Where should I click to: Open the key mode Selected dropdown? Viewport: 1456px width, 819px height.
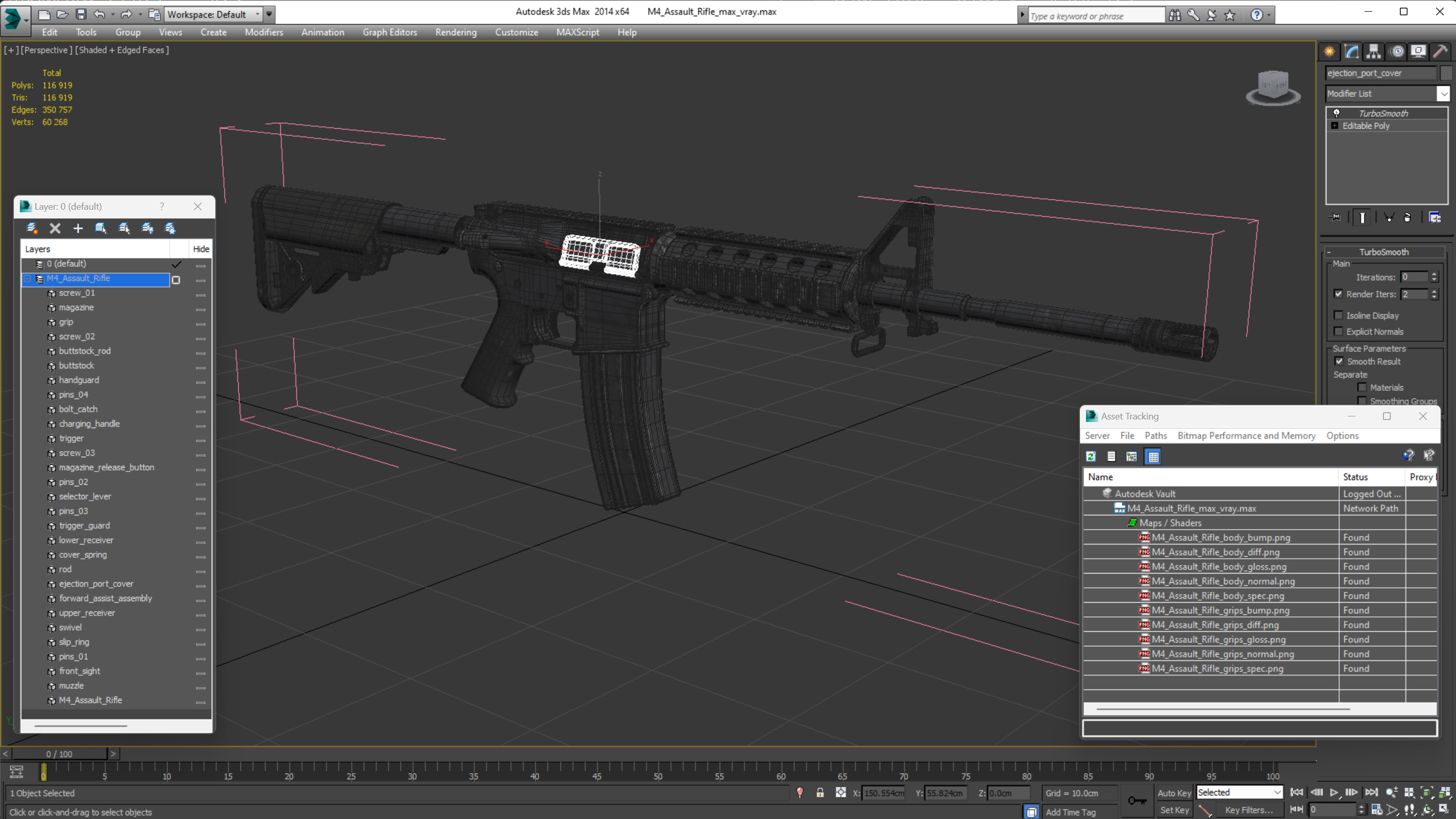click(x=1240, y=792)
